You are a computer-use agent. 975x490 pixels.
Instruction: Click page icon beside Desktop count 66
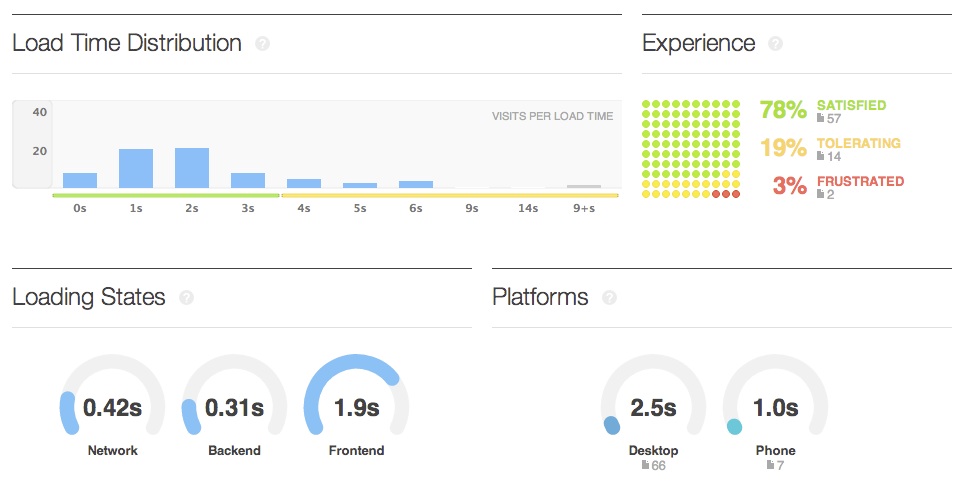(x=645, y=465)
